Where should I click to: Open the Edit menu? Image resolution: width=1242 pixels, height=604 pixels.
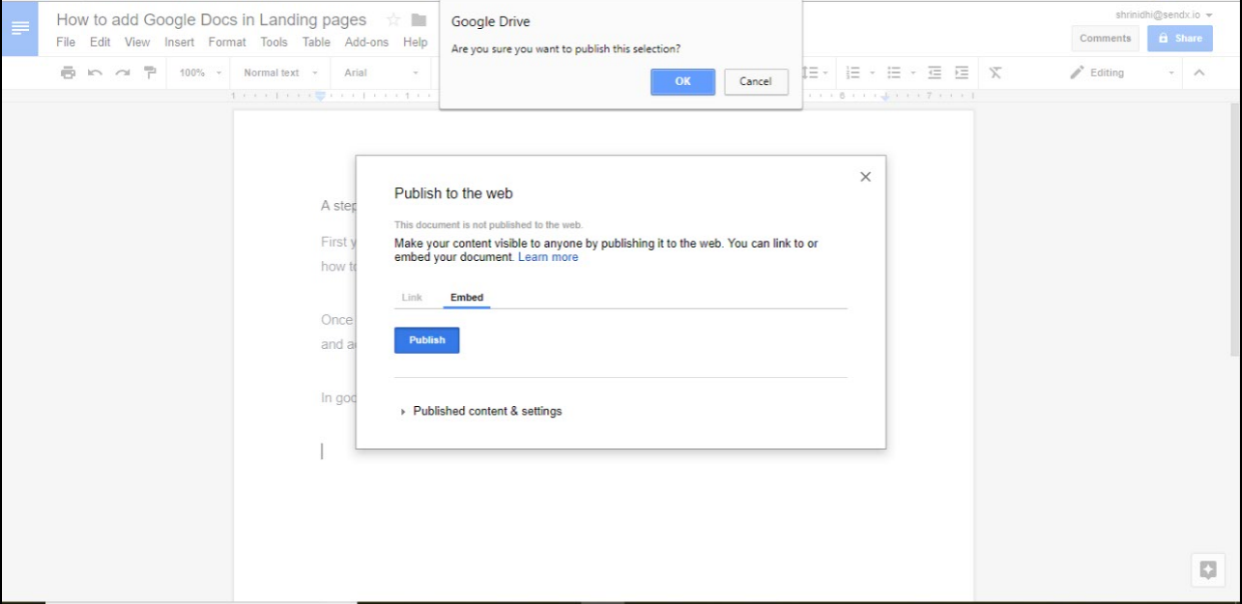click(x=100, y=42)
